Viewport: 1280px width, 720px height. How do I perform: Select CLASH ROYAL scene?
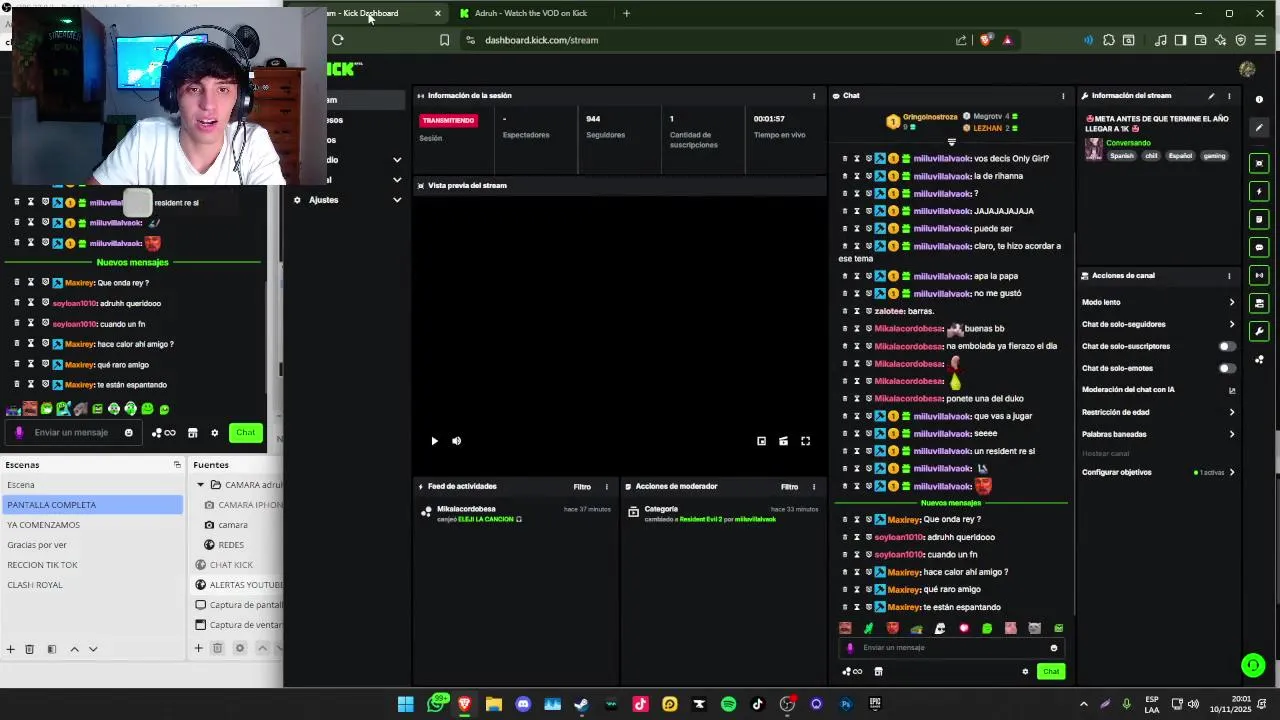coord(92,585)
